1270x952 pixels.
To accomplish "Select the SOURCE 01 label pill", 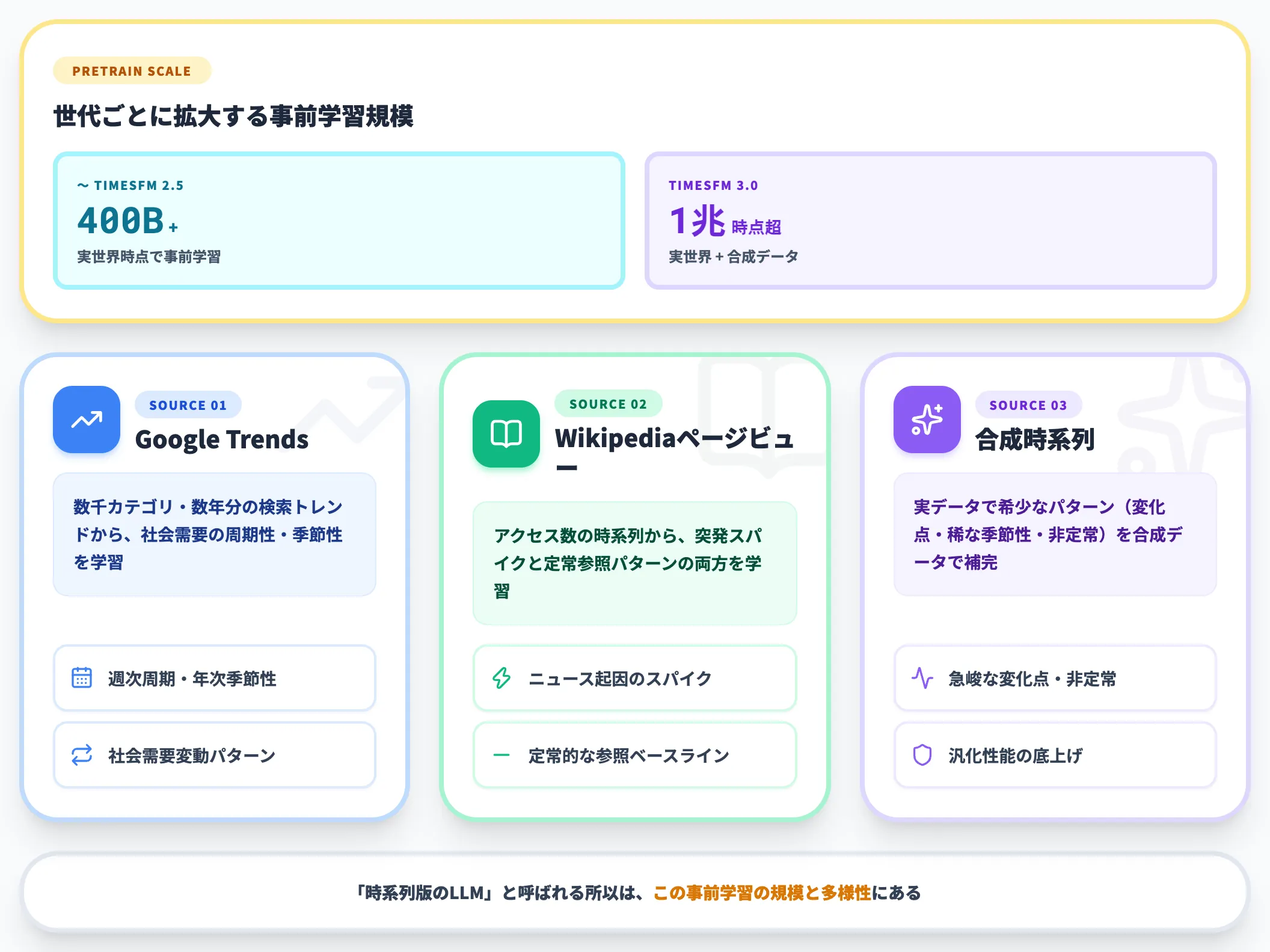I will coord(188,405).
